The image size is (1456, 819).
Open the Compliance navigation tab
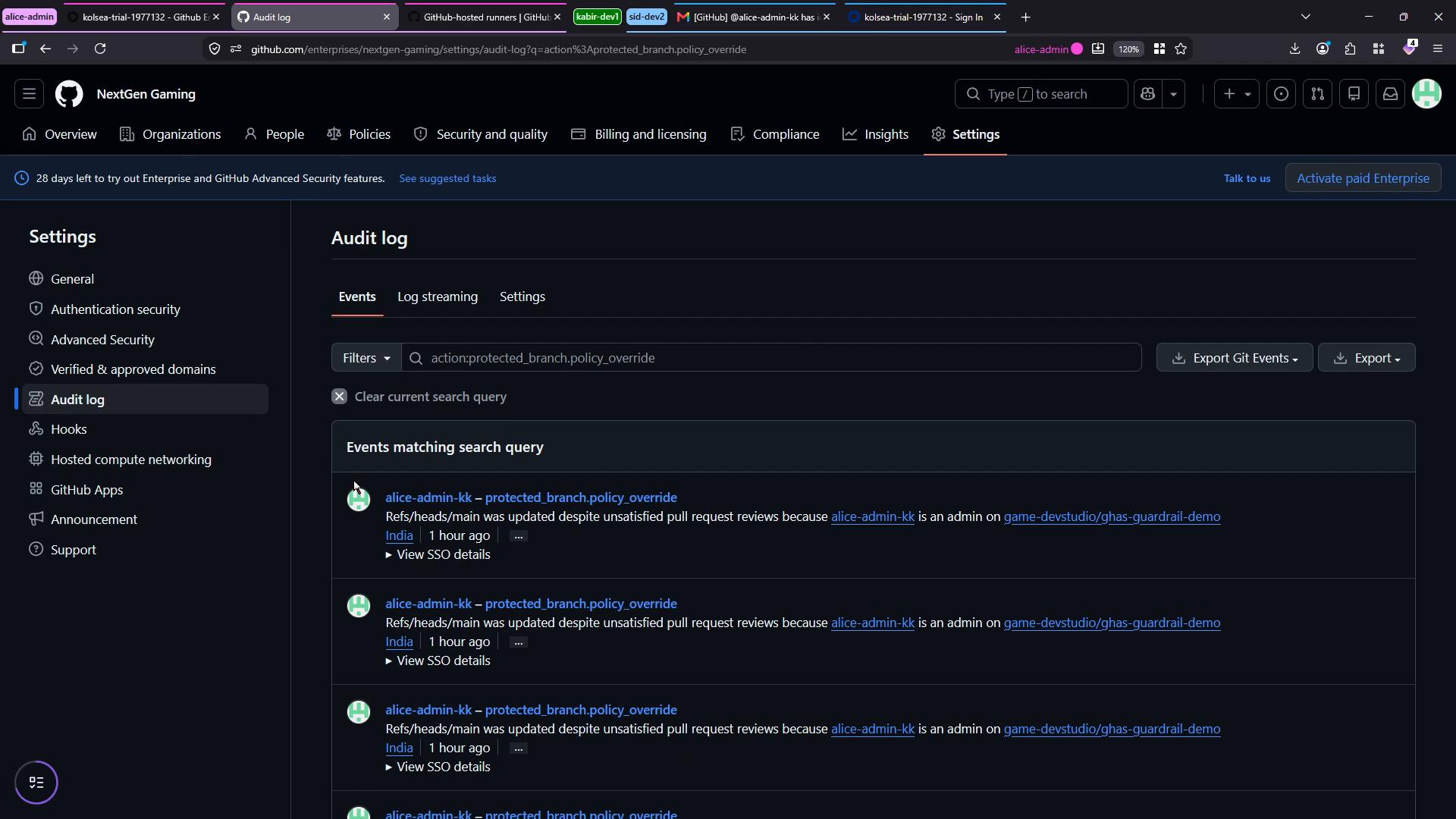pos(774,134)
